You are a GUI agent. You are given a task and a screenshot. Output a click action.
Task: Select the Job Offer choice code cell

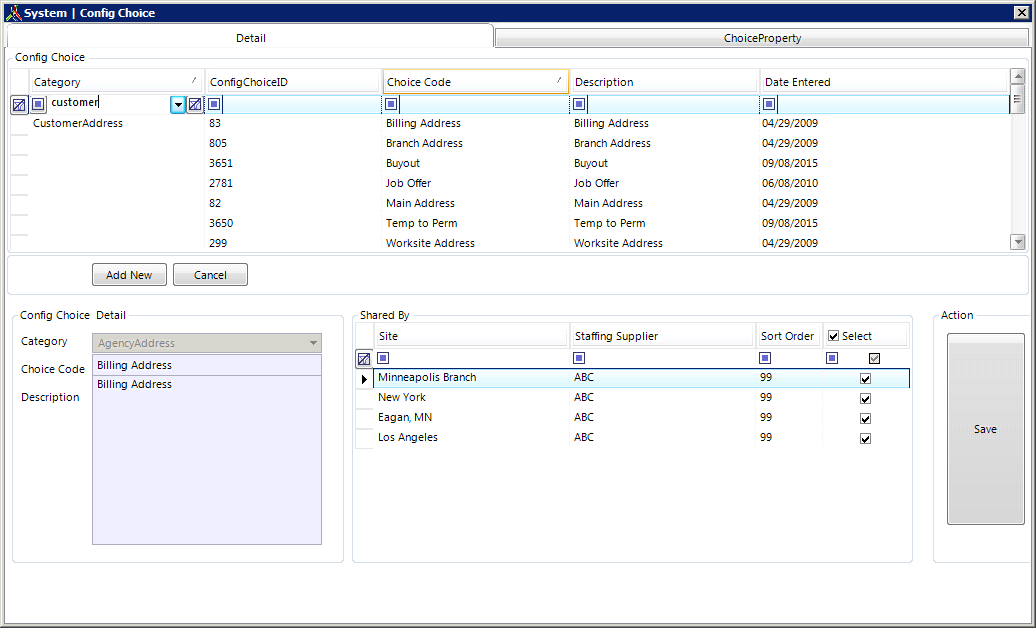(476, 183)
